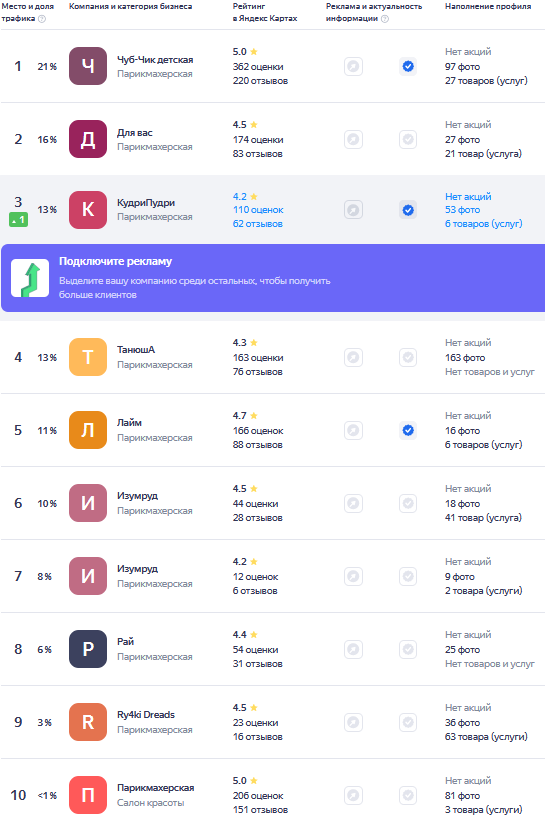Click the Подключите рекламу banner title
This screenshot has height=825, width=545.
click(115, 261)
